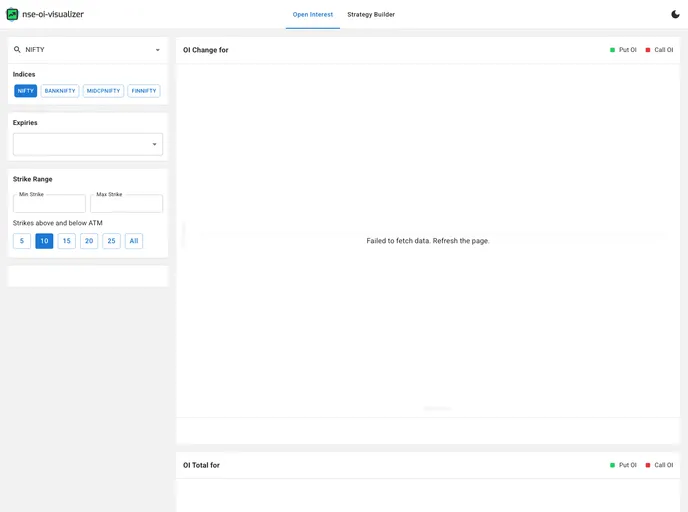Viewport: 688px width, 512px height.
Task: Choose 25 strikes above and below ATM
Action: (x=111, y=241)
